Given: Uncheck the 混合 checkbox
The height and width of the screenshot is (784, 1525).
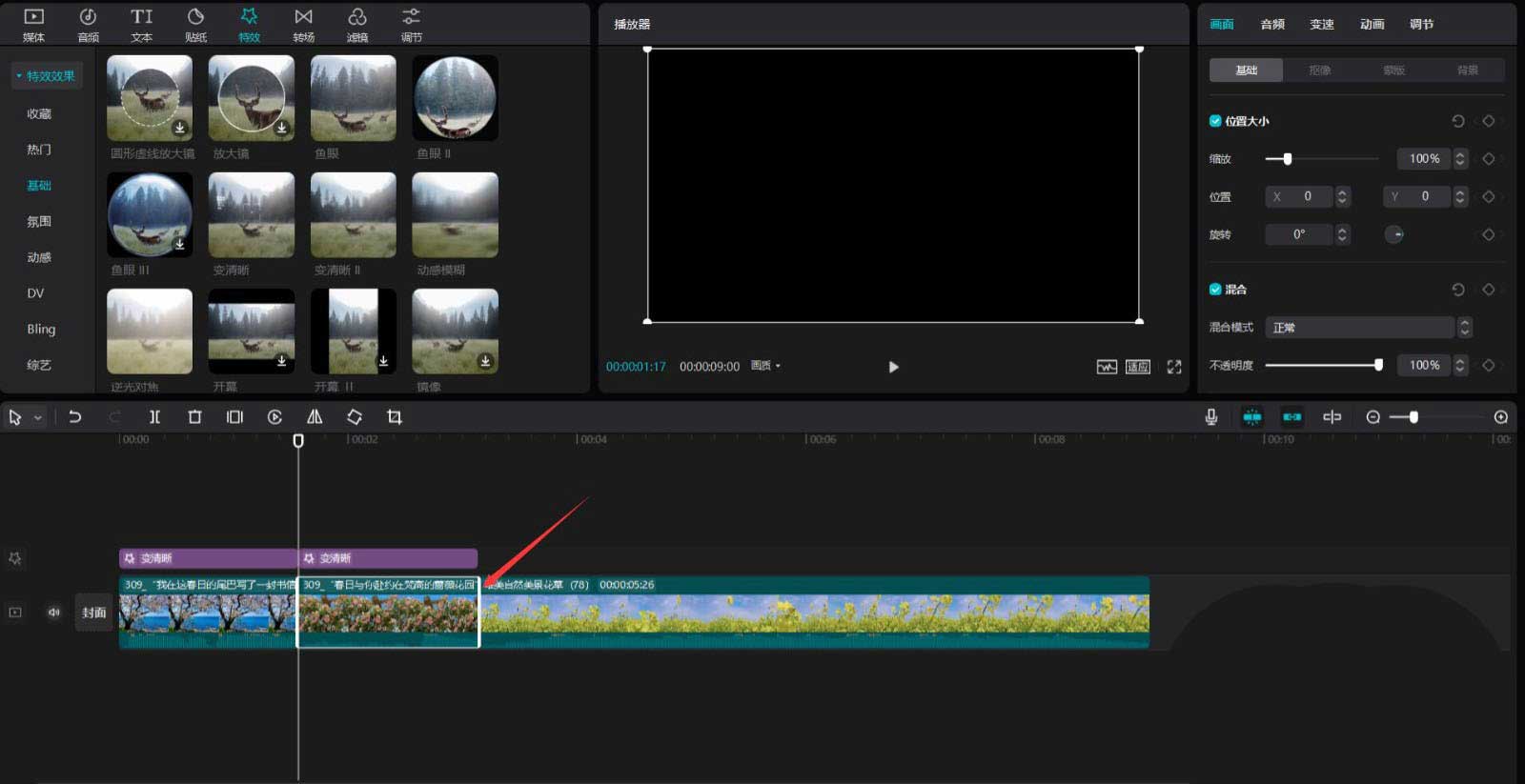Looking at the screenshot, I should point(1215,290).
